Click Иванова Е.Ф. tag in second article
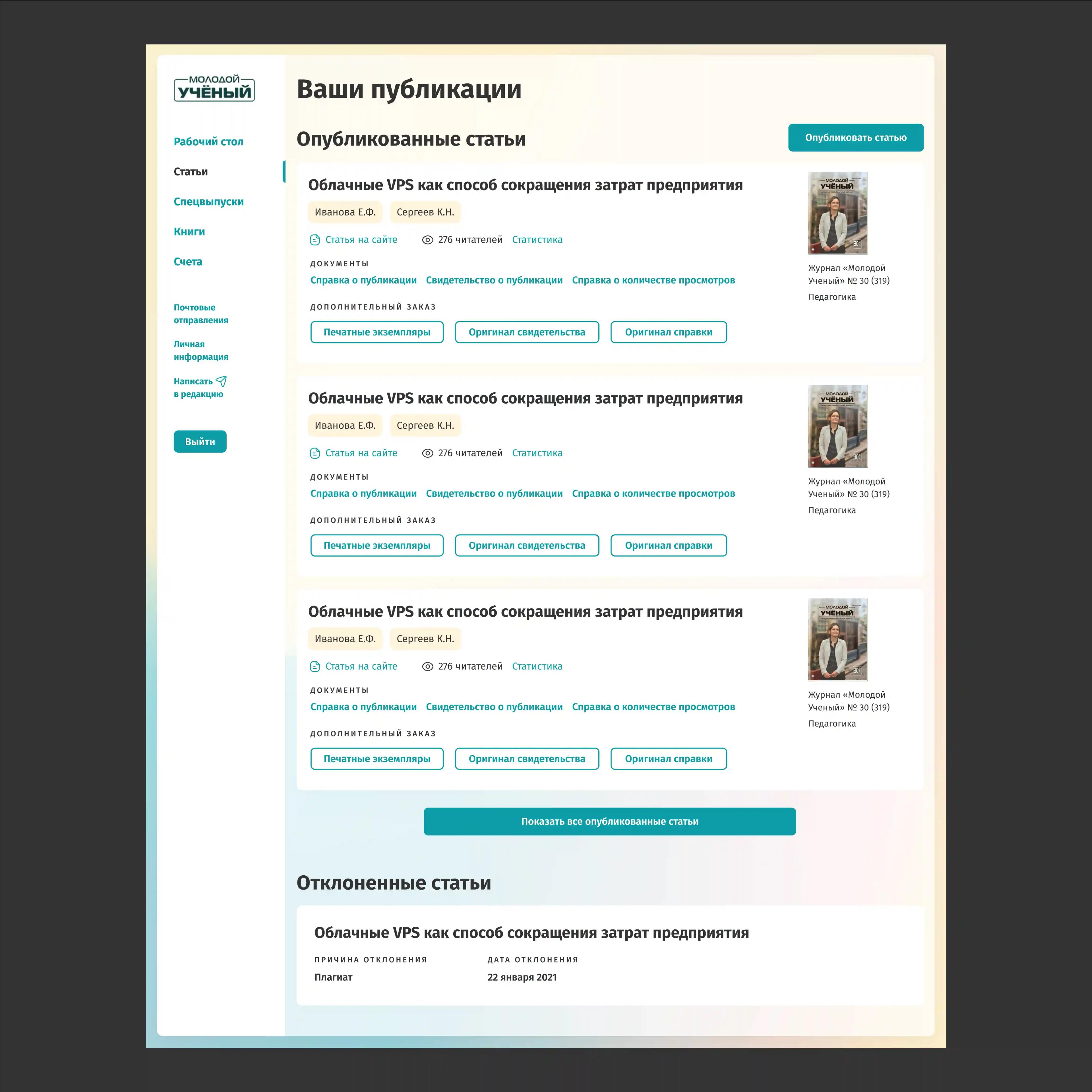The image size is (1092, 1092). pos(345,426)
